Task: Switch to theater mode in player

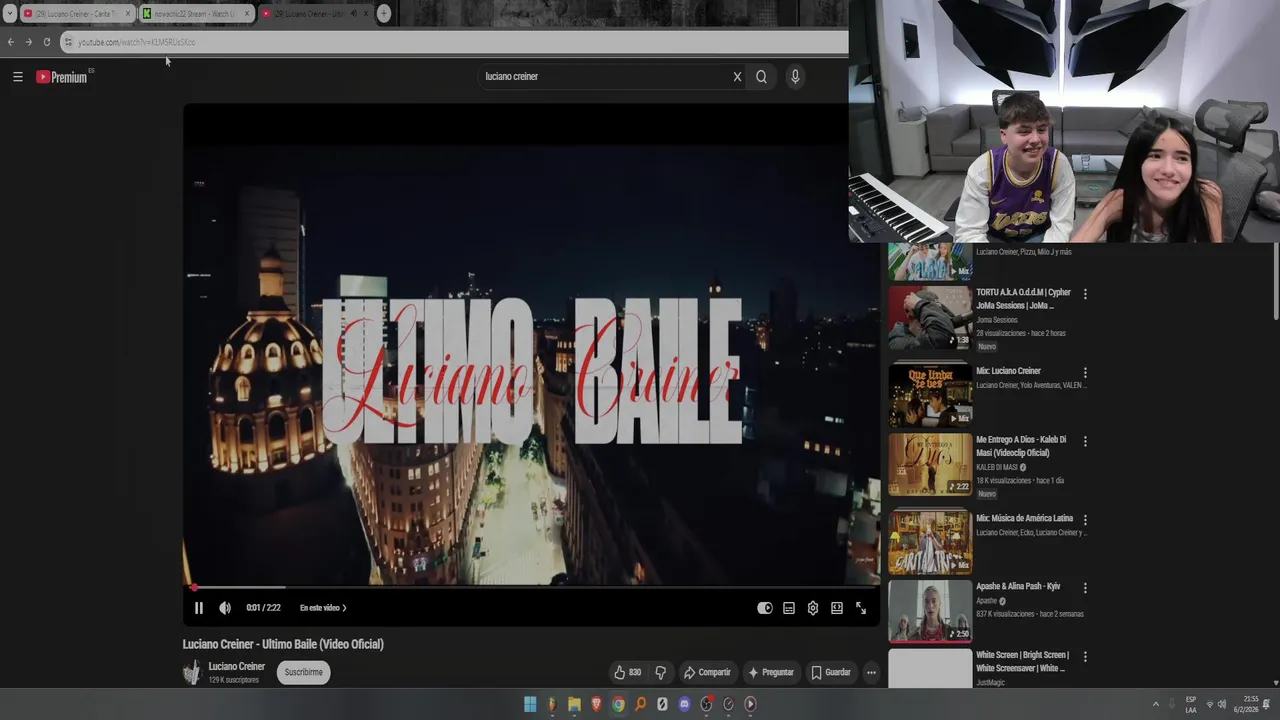Action: point(837,608)
